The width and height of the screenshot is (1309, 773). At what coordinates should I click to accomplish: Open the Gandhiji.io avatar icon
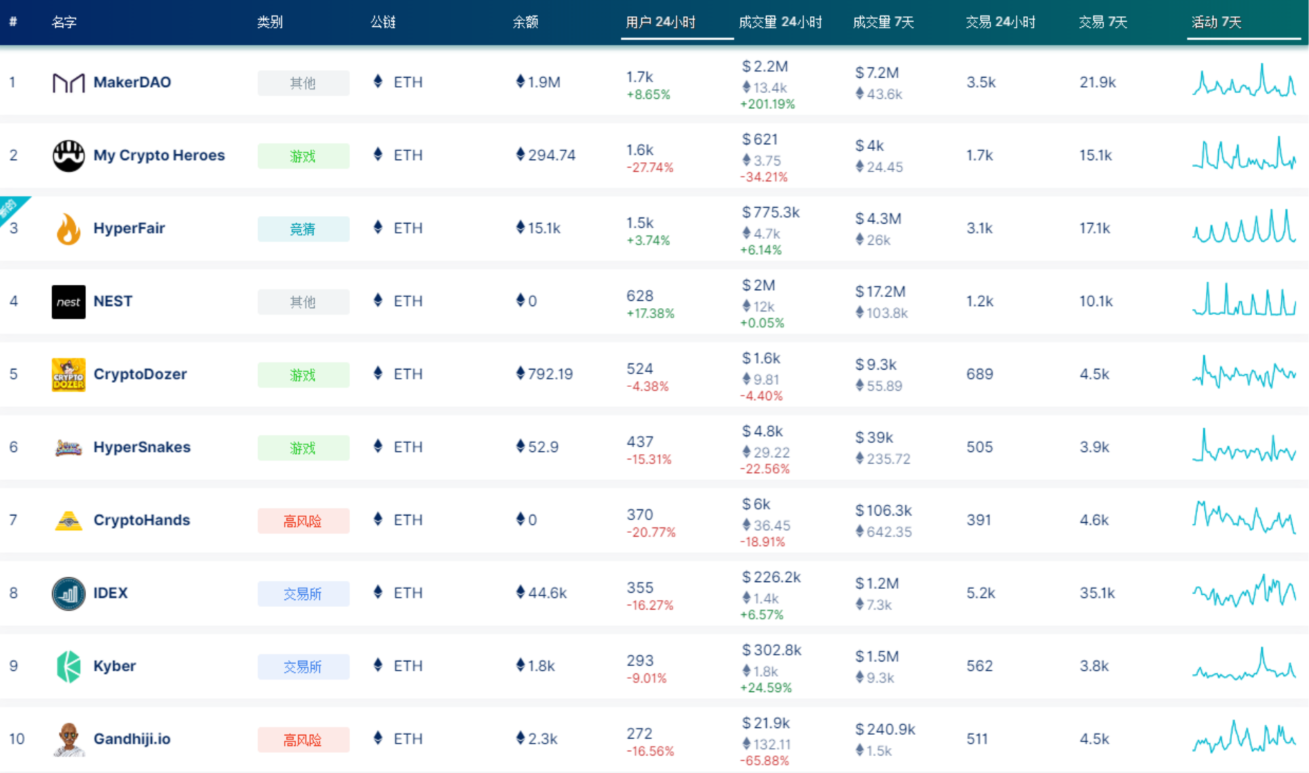point(68,740)
